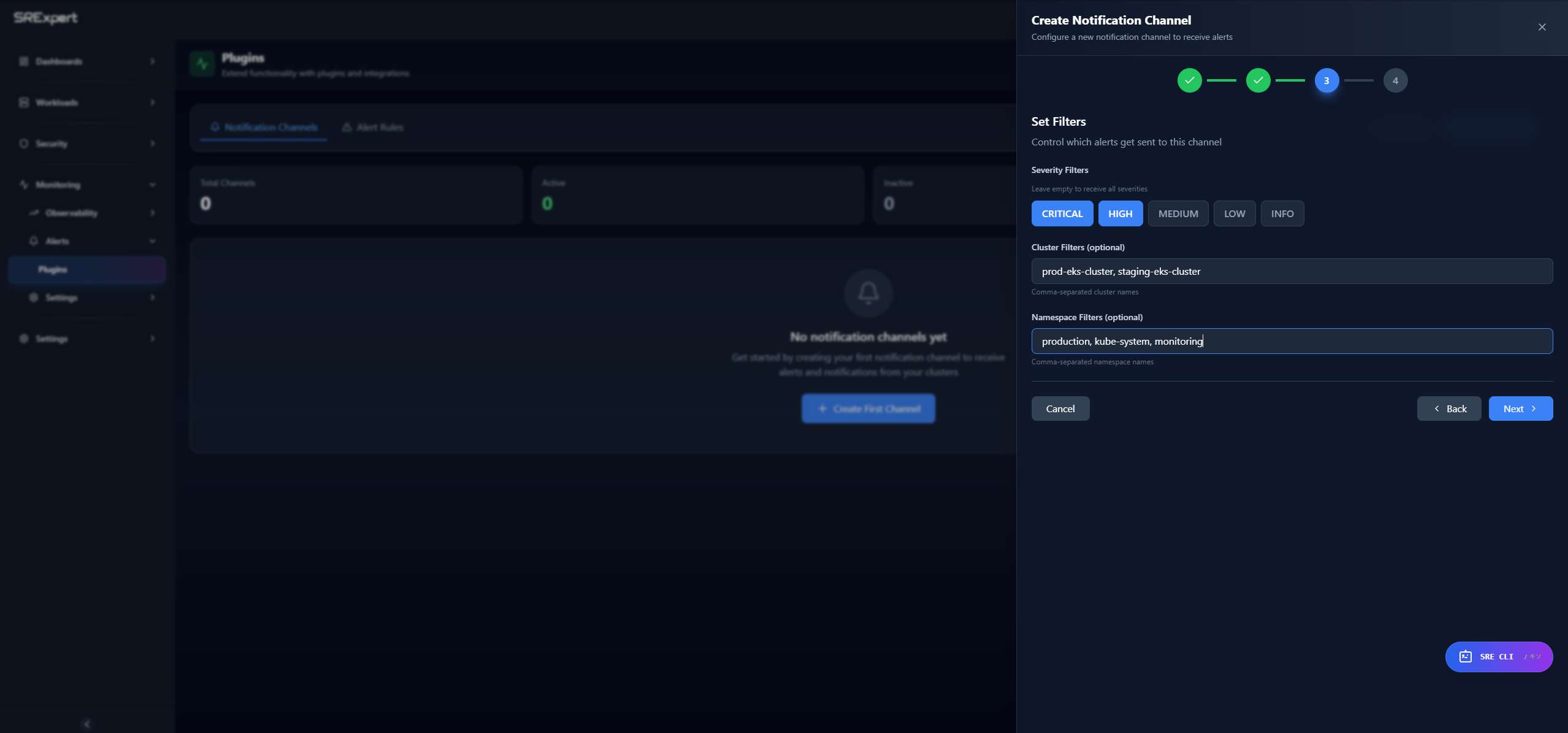
Task: Enable the LOW severity filter
Action: tap(1234, 213)
